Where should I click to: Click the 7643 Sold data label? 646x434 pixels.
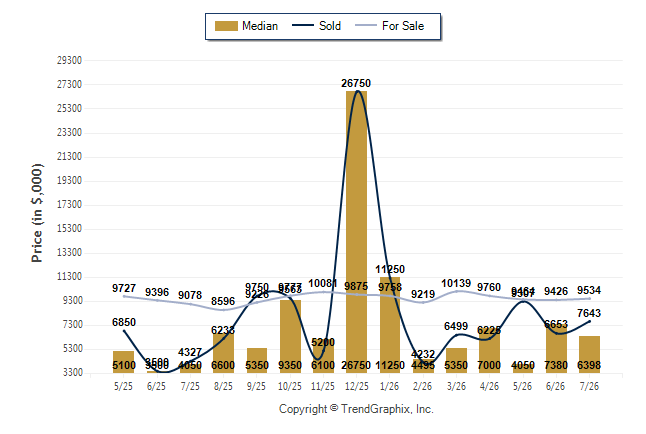click(x=589, y=313)
